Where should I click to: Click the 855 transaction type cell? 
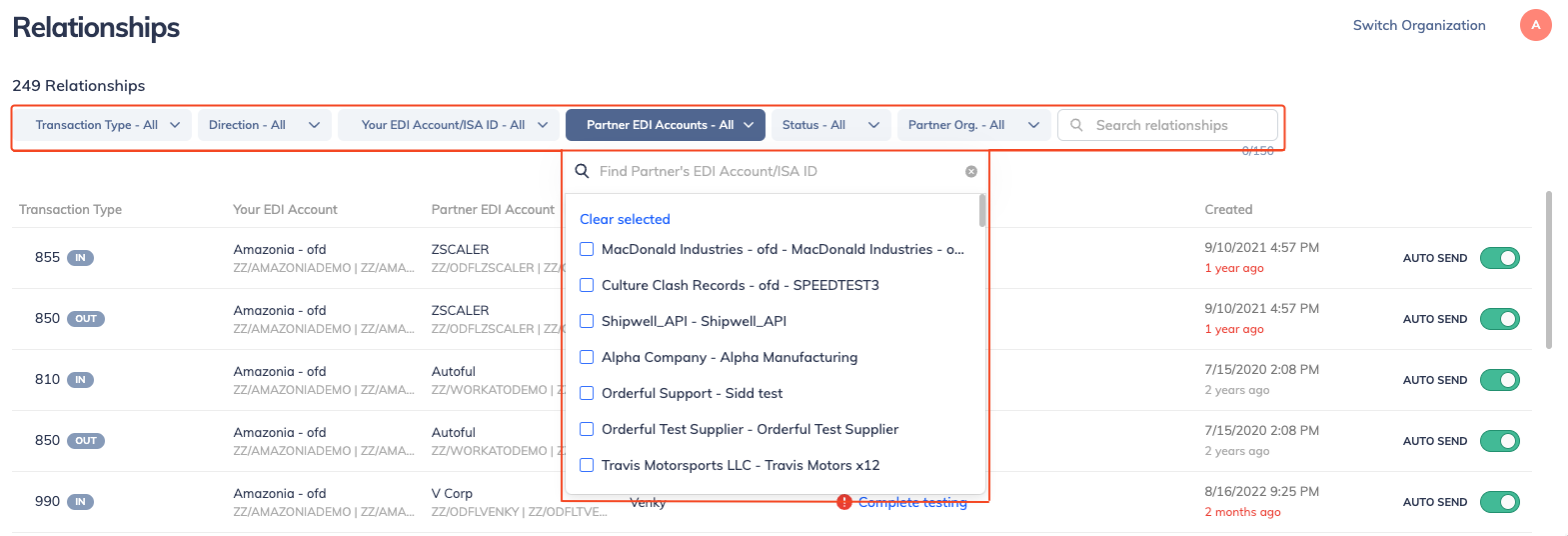(47, 257)
